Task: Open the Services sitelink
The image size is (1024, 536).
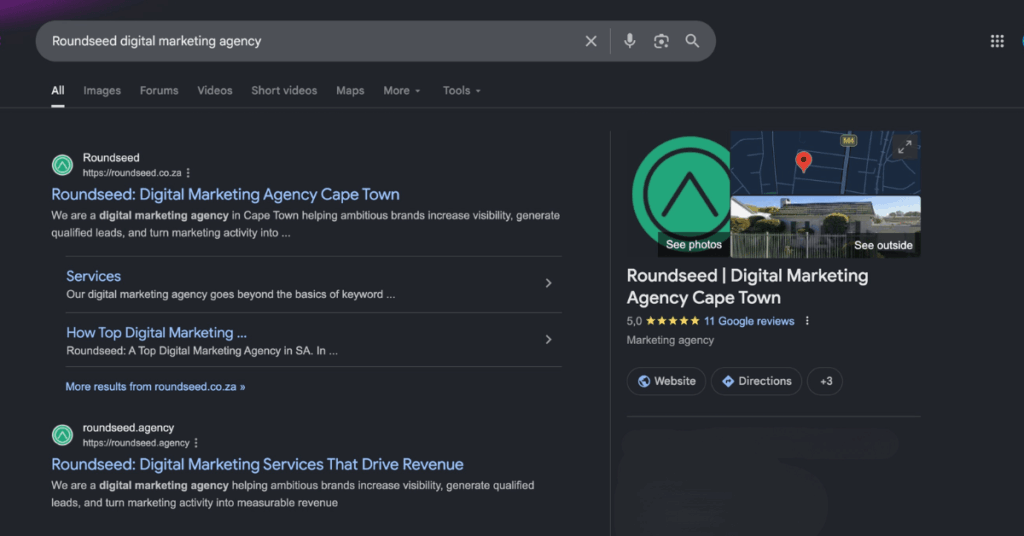Action: pyautogui.click(x=93, y=276)
